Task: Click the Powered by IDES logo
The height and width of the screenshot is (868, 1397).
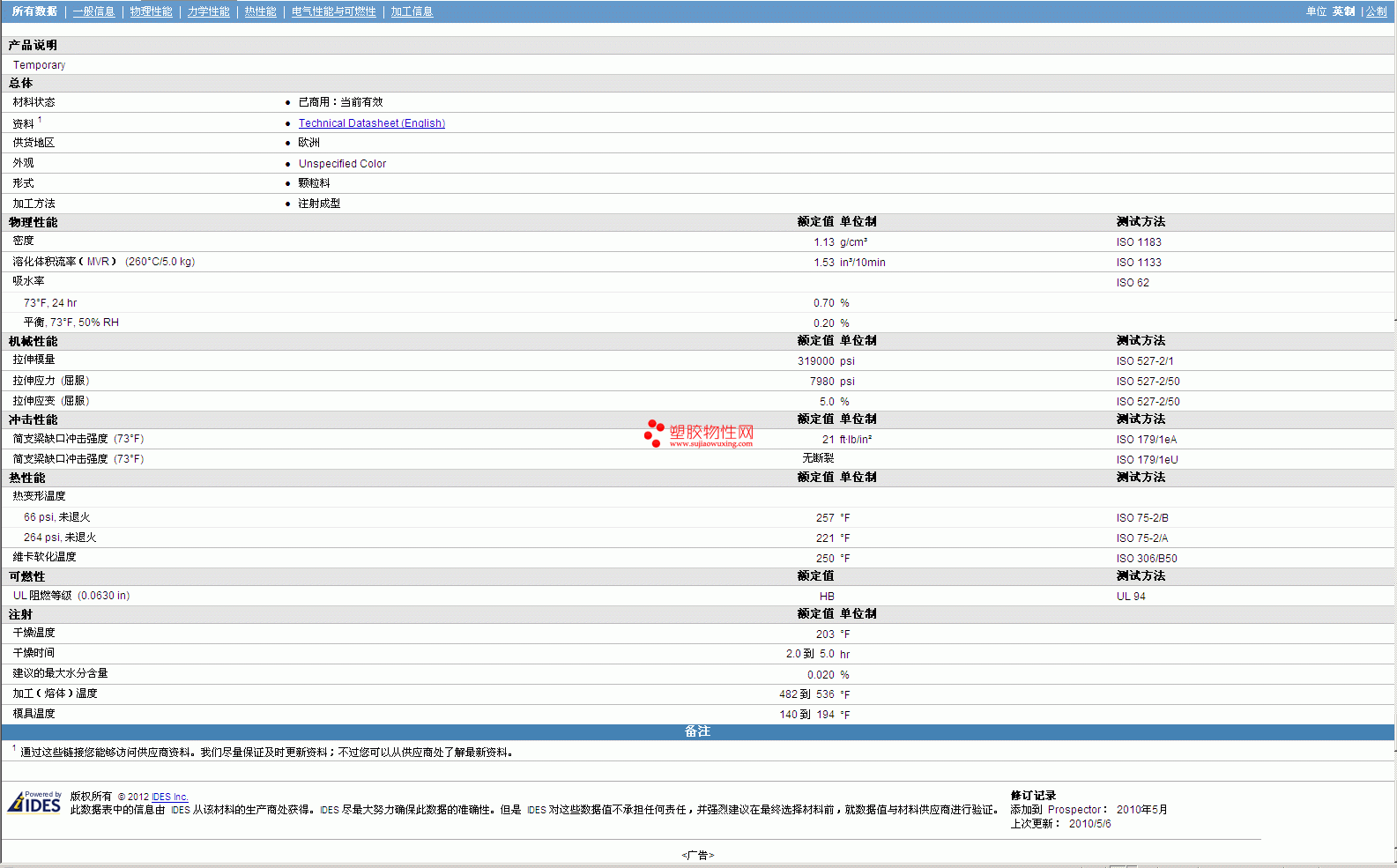Action: click(x=34, y=802)
